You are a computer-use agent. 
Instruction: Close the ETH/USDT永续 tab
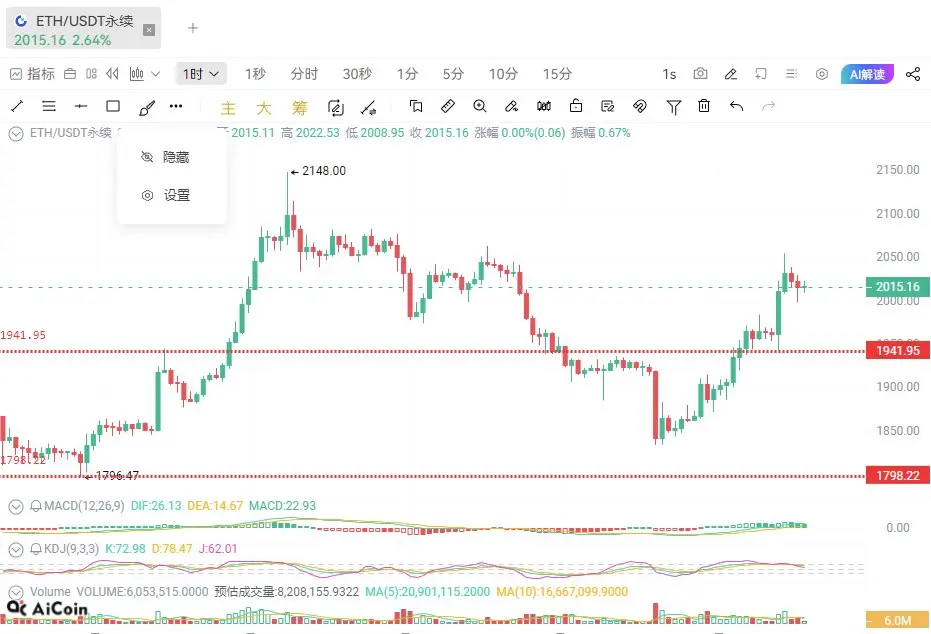(149, 30)
